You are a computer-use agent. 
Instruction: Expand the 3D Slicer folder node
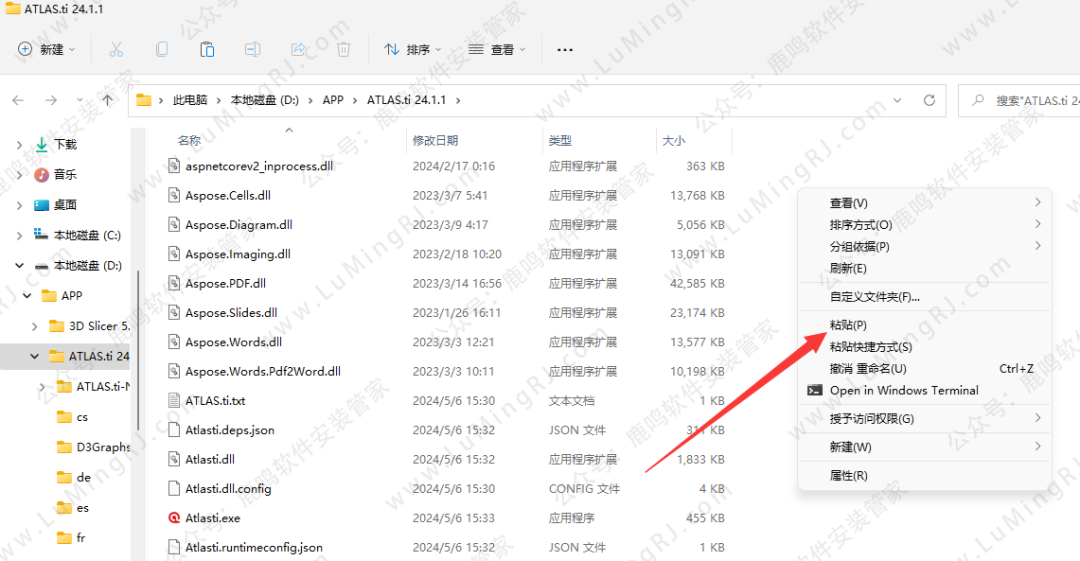pos(35,326)
